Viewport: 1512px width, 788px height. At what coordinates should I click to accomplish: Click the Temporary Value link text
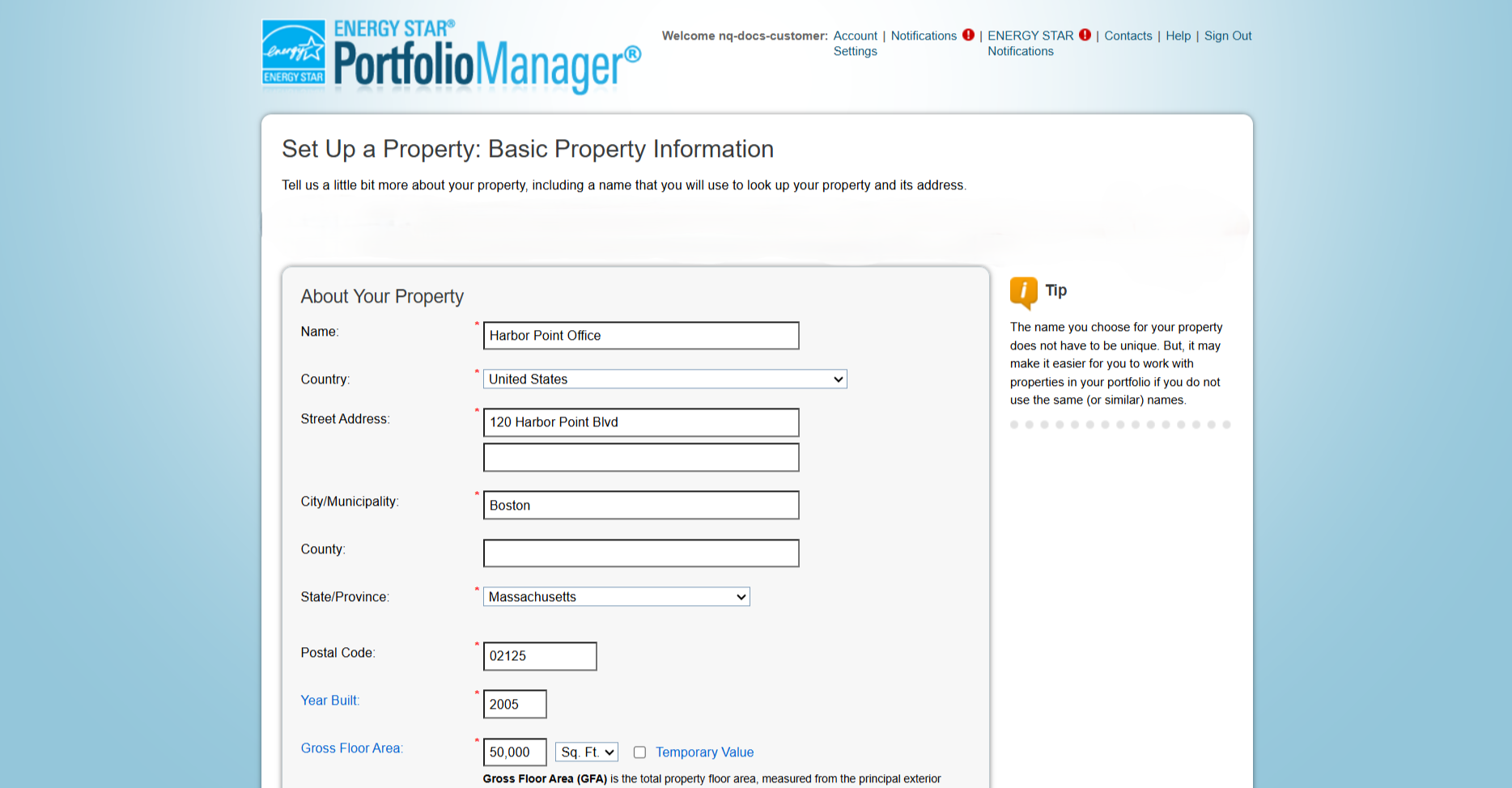point(704,752)
